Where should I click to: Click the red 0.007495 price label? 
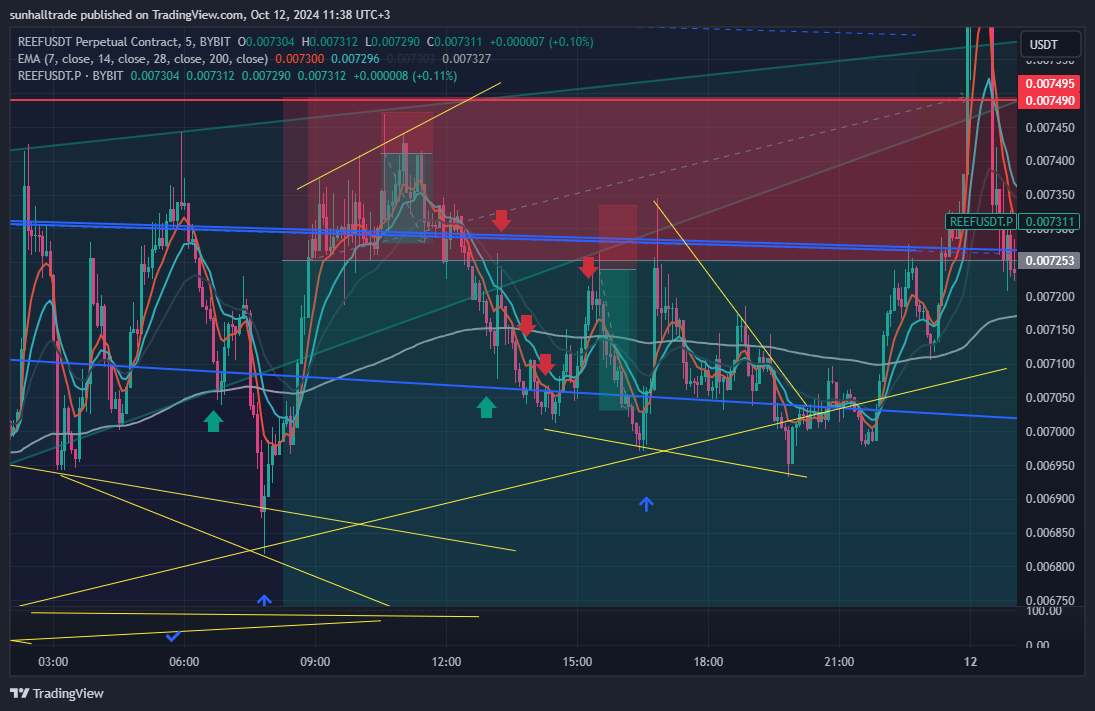1050,84
